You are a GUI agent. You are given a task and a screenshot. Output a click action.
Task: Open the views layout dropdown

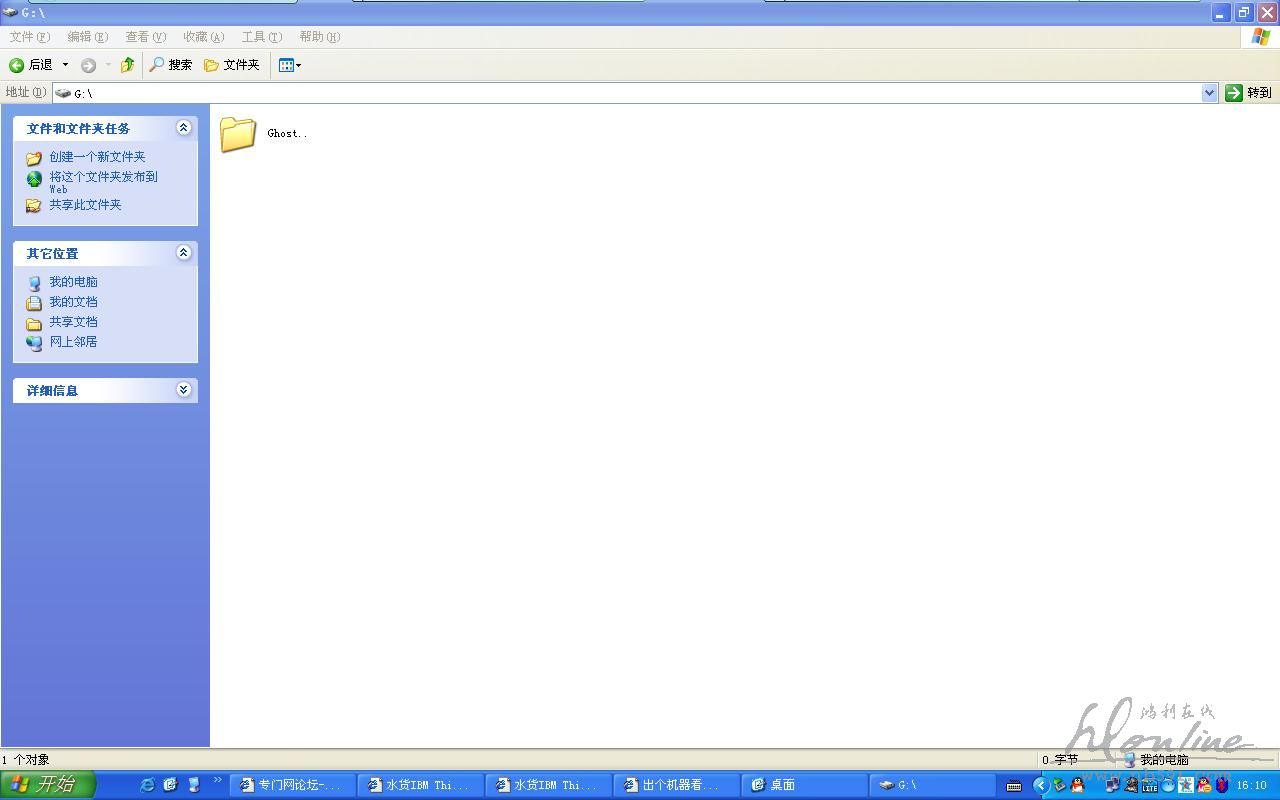[289, 65]
